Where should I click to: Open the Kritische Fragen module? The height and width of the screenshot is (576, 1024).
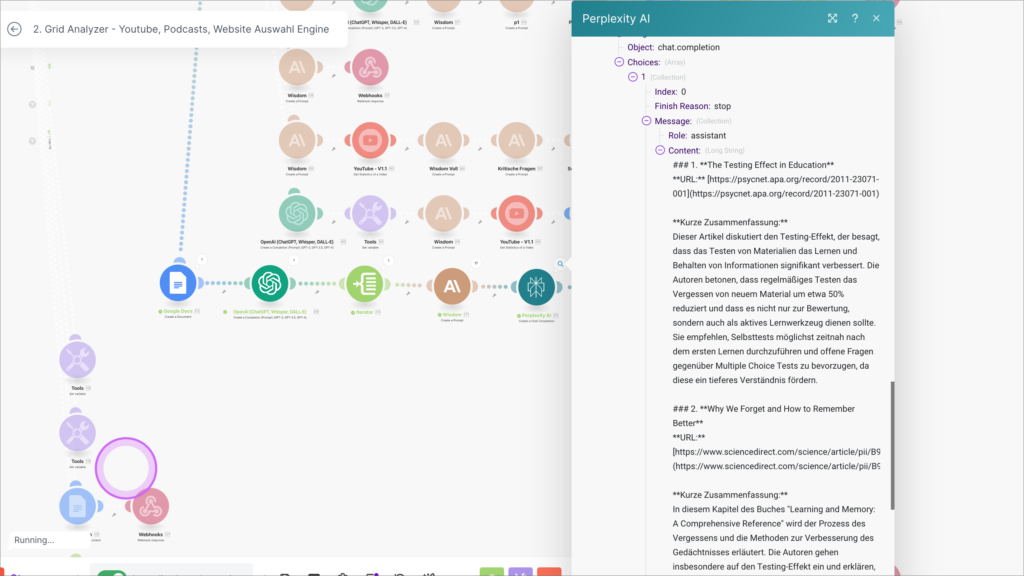click(517, 140)
